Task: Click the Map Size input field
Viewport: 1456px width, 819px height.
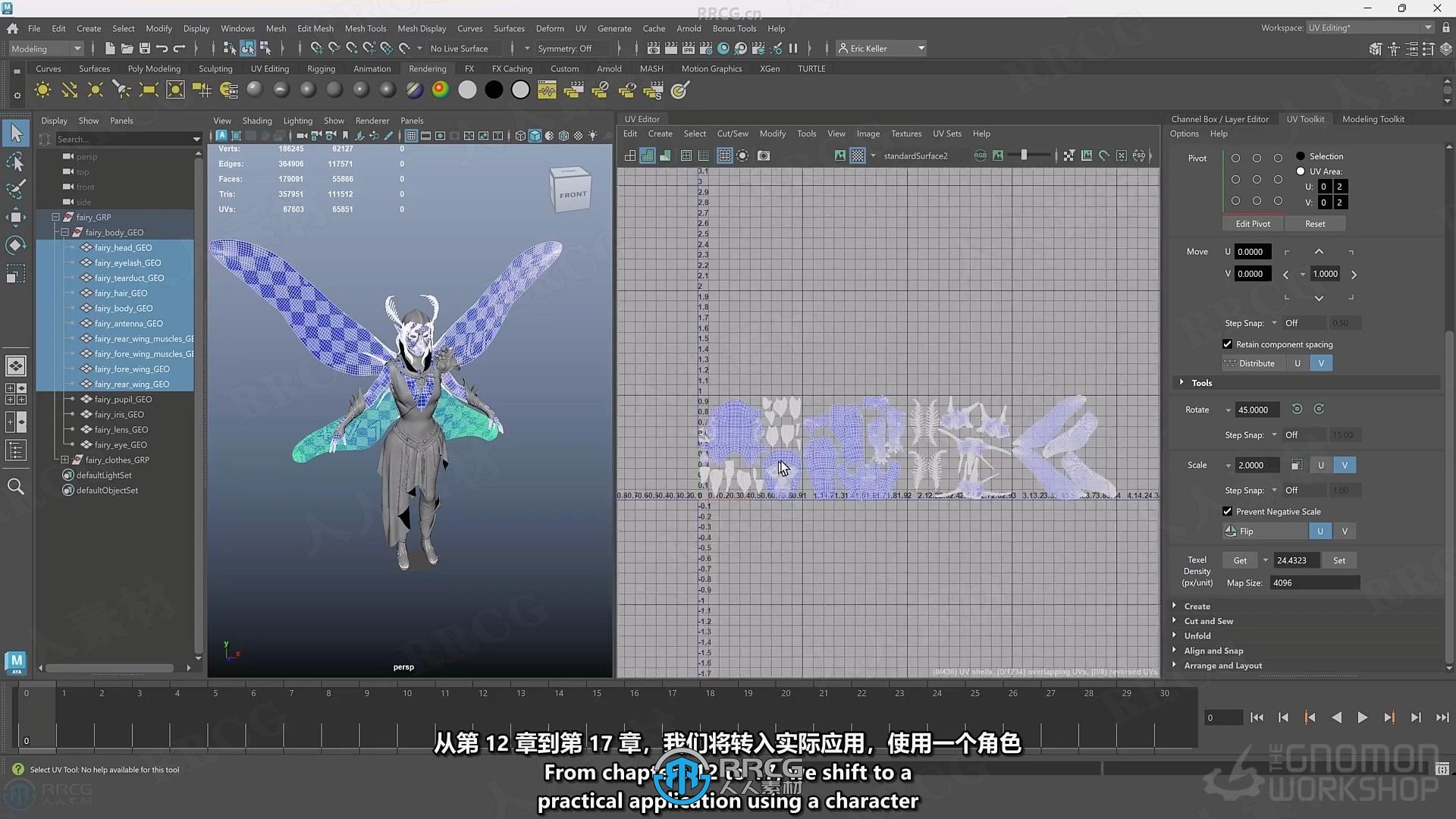Action: pyautogui.click(x=1314, y=582)
